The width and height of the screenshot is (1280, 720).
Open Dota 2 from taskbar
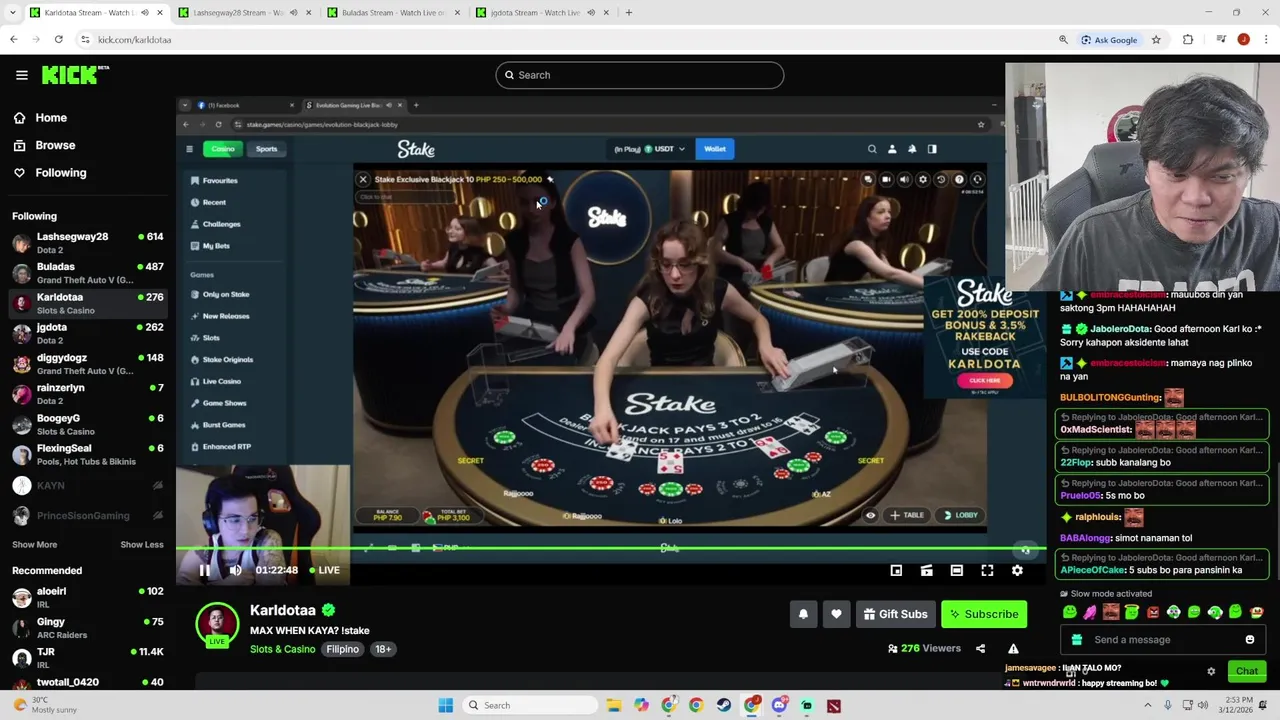tap(833, 705)
